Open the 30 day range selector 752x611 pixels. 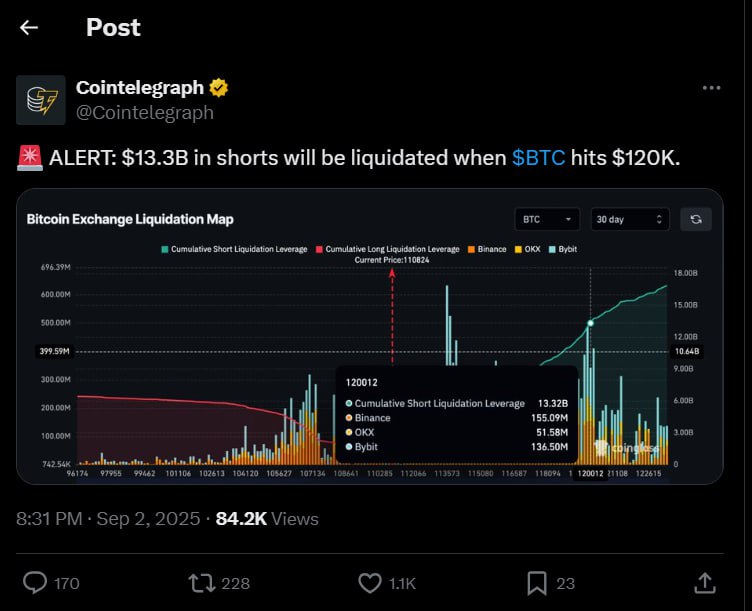coord(630,219)
